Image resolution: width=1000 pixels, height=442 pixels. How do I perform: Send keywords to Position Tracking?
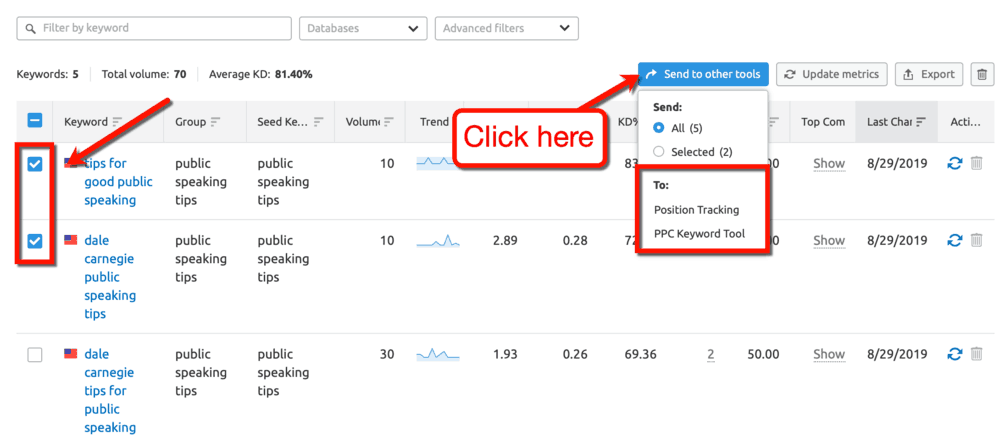(x=696, y=210)
